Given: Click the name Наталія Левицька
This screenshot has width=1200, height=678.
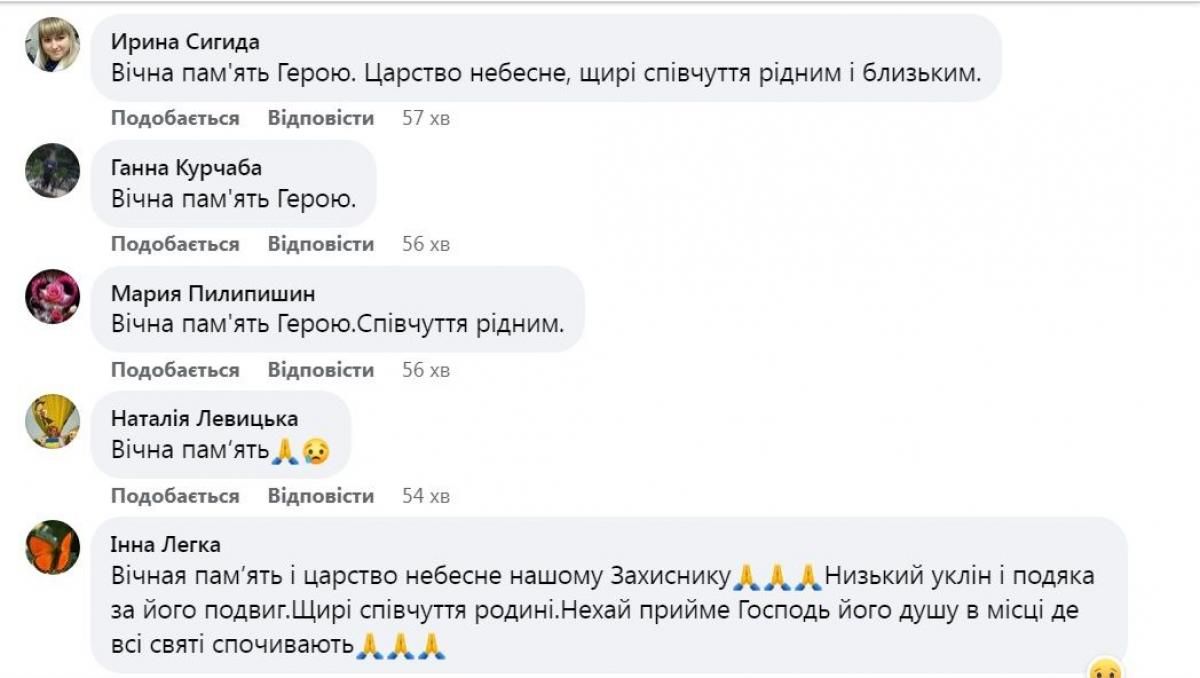Looking at the screenshot, I should (204, 419).
